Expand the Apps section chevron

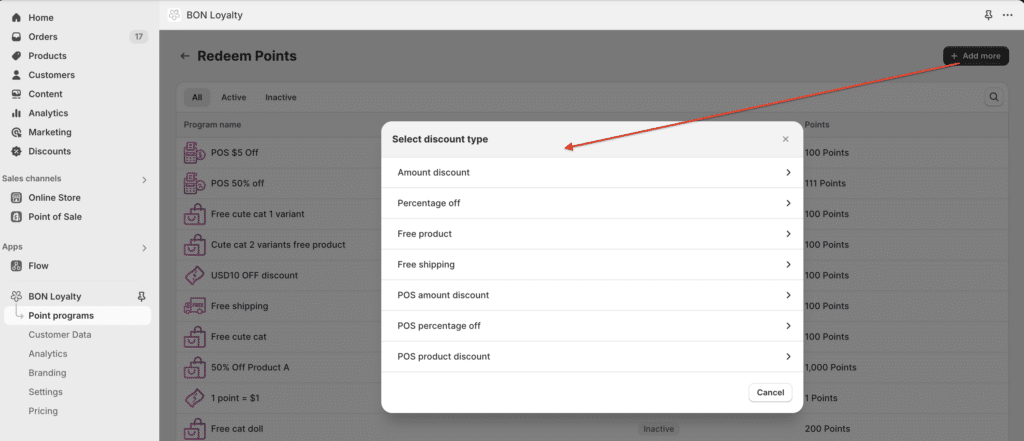pos(144,248)
